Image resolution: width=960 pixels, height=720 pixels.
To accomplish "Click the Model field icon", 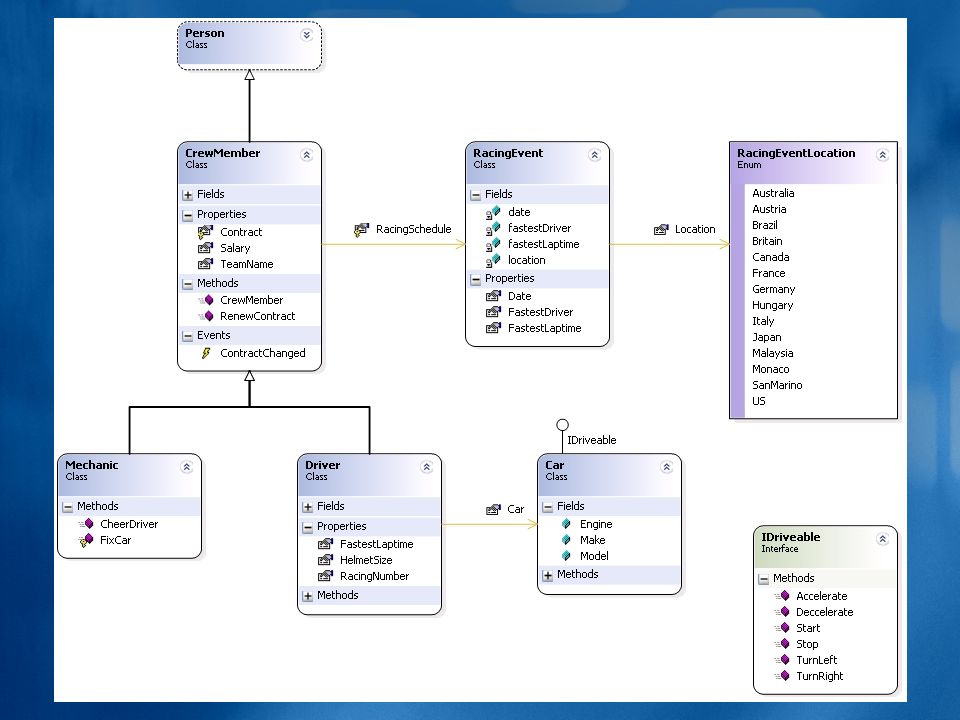I will click(x=566, y=556).
